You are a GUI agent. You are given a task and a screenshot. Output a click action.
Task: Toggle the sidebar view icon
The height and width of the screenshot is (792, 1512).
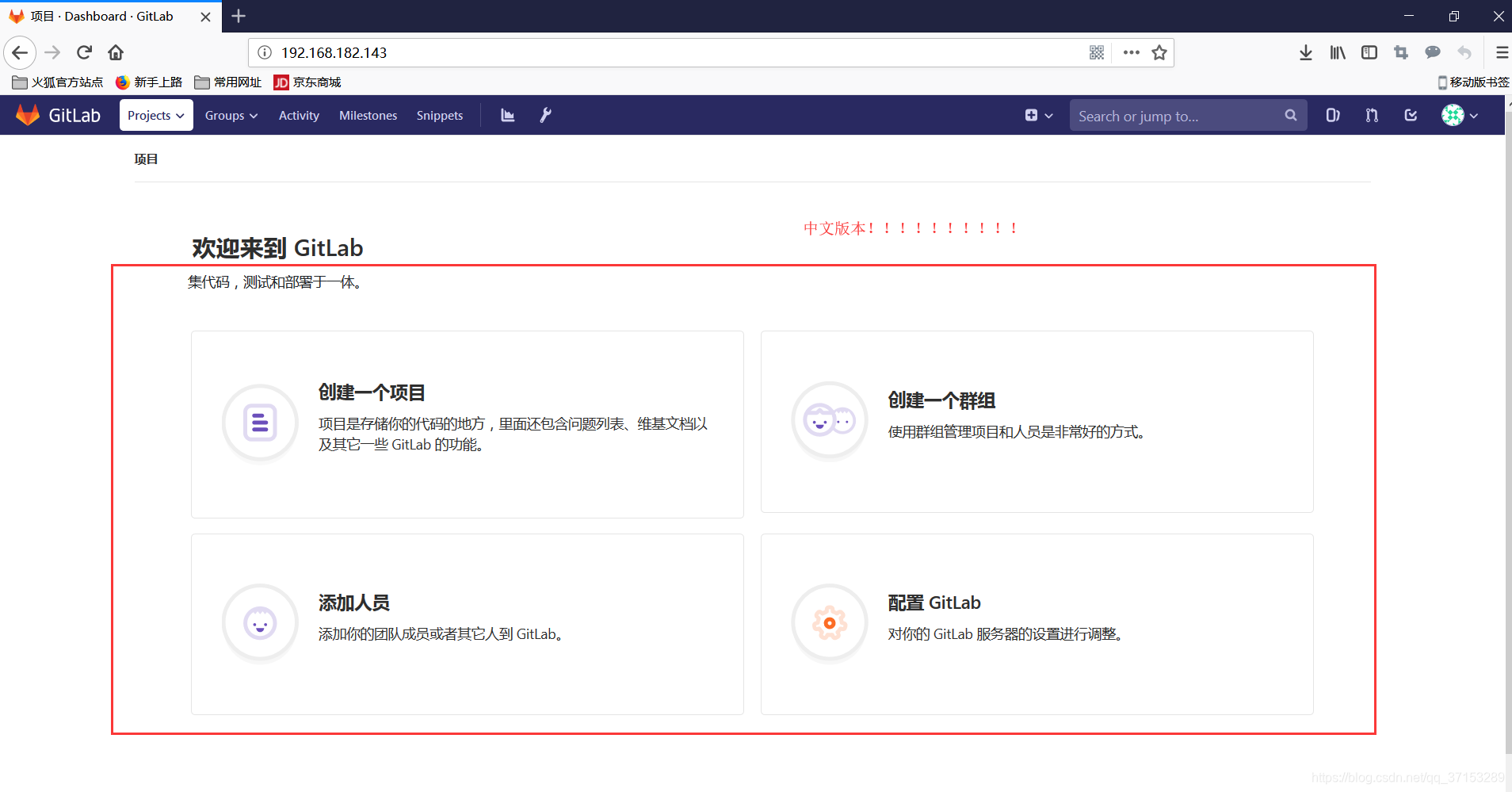[x=1369, y=52]
